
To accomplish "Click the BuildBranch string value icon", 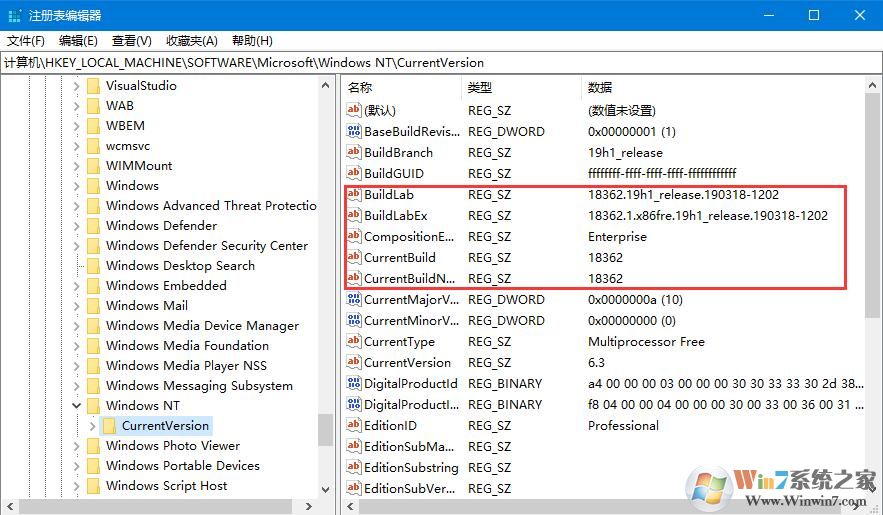I will pos(354,152).
